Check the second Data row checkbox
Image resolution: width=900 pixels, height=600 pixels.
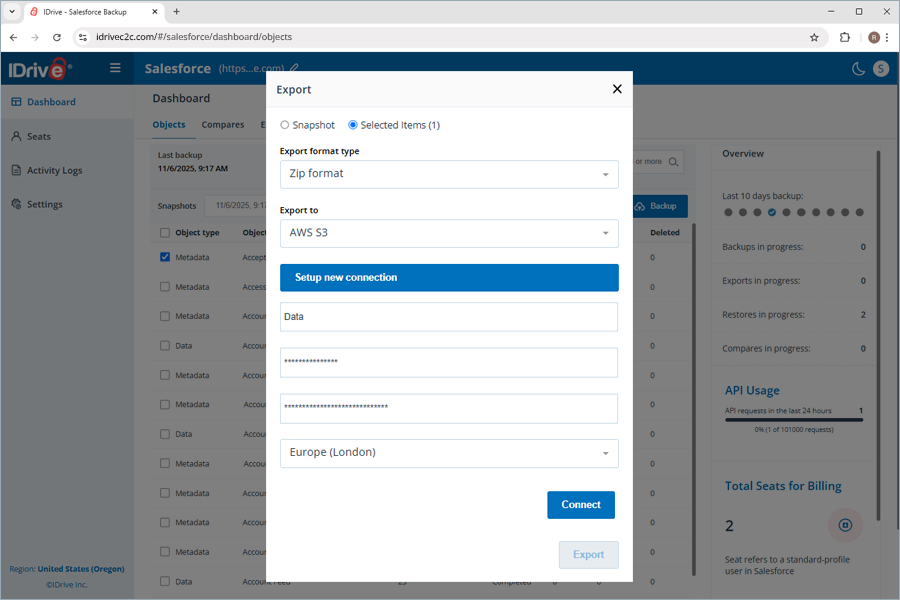165,434
